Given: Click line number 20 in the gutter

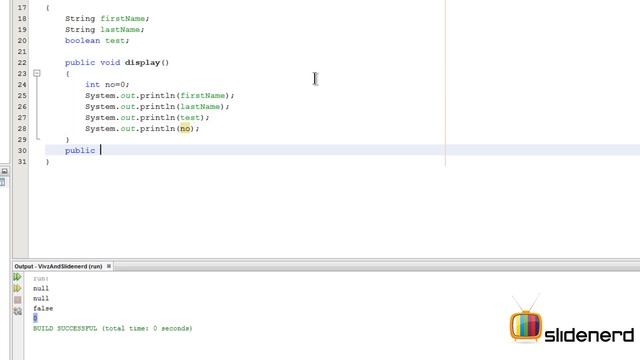Looking at the screenshot, I should [x=22, y=41].
